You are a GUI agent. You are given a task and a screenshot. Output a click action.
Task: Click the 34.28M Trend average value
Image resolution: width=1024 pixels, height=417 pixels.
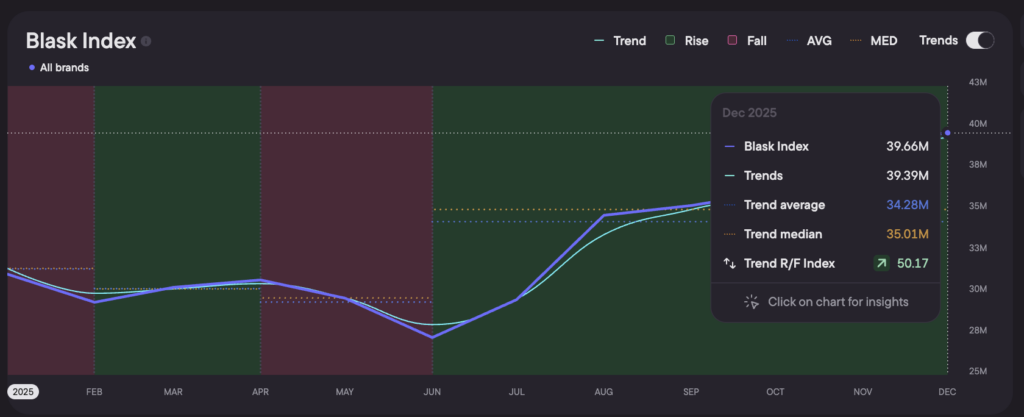[908, 205]
